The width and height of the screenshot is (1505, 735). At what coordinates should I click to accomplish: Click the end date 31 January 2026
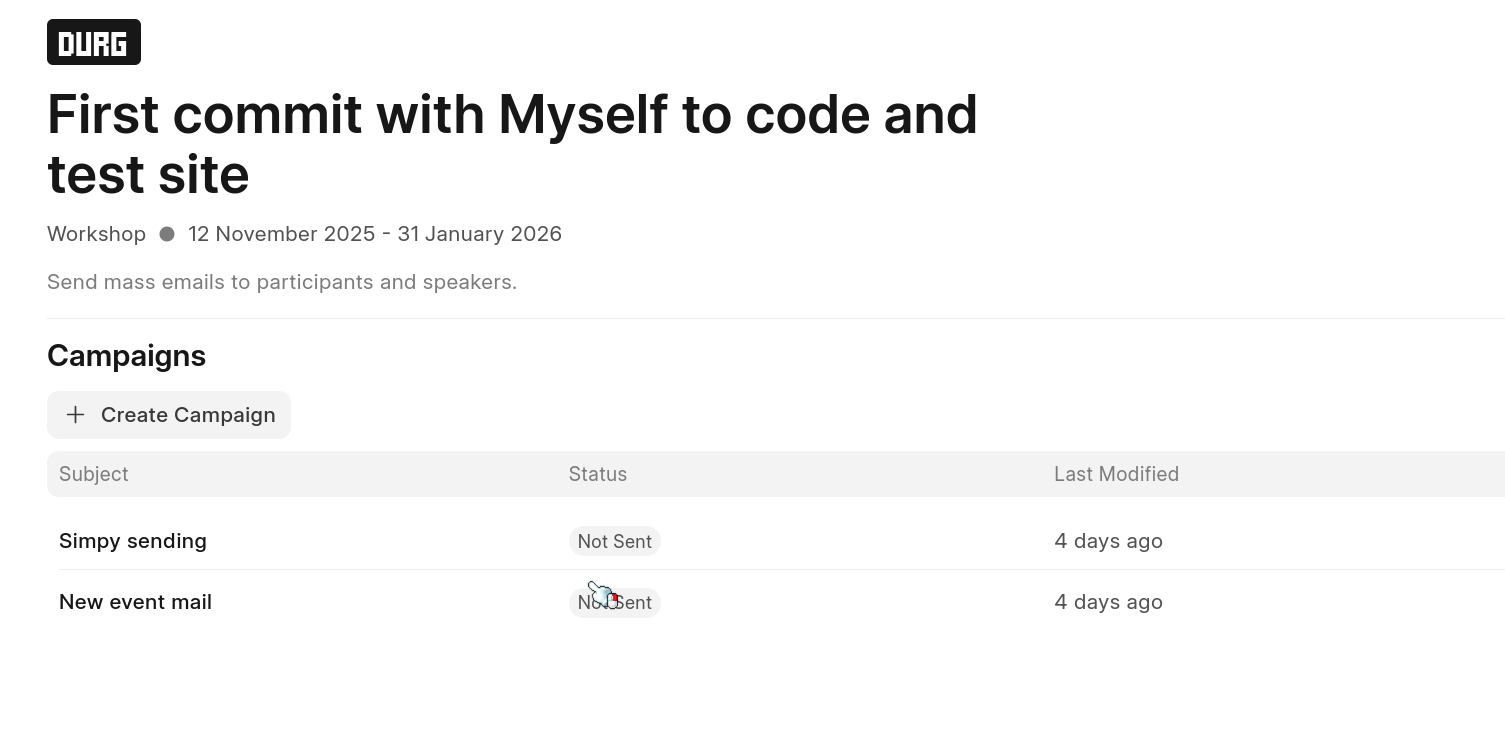[x=479, y=234]
